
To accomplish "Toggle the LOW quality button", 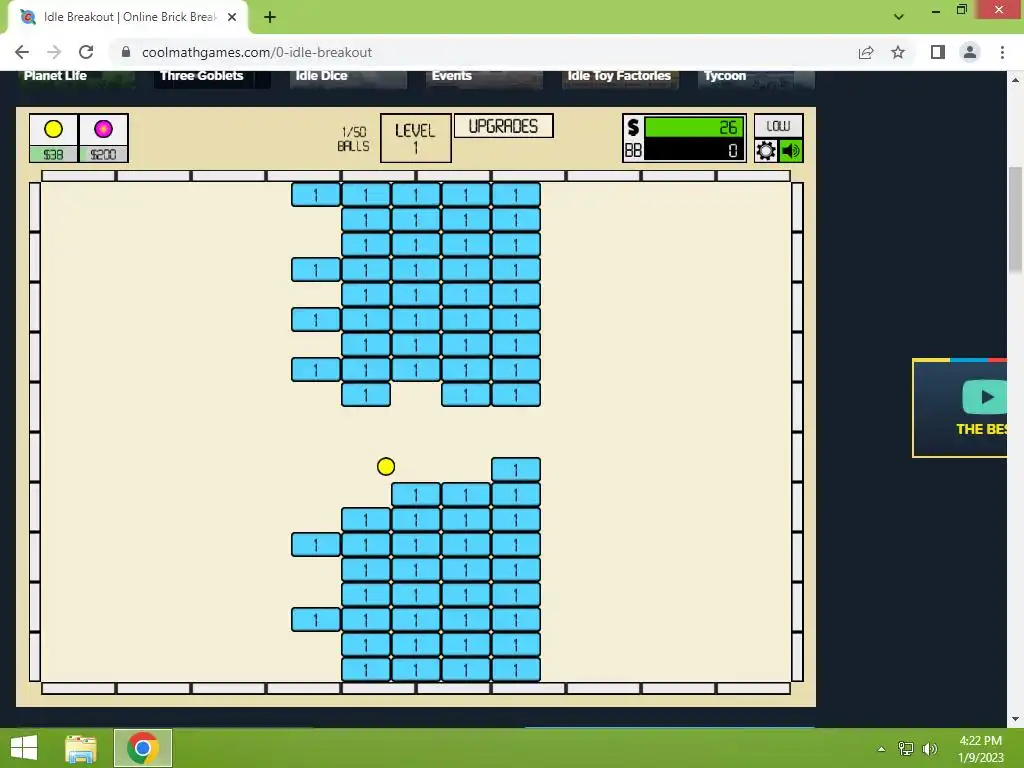I will [778, 125].
